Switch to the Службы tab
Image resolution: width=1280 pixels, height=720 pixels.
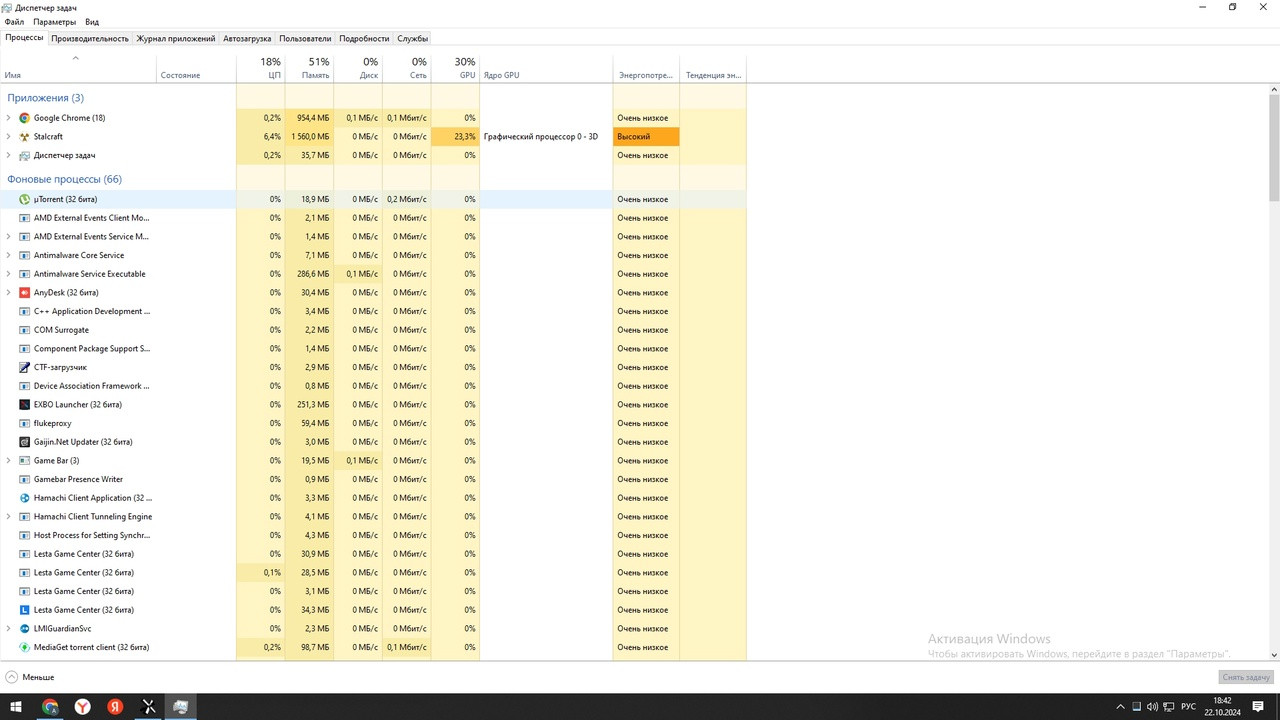[x=413, y=38]
